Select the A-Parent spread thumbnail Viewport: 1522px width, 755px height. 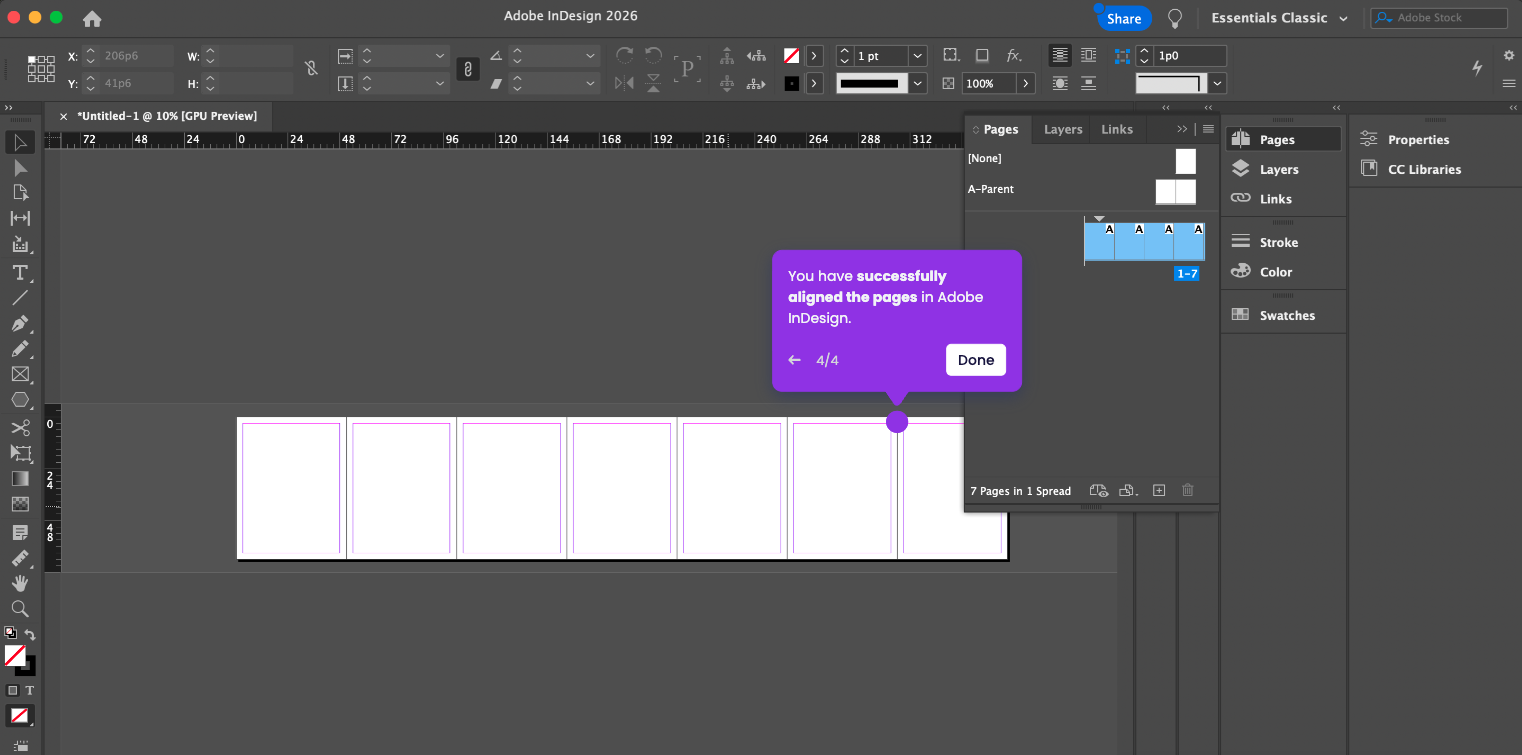click(1175, 191)
